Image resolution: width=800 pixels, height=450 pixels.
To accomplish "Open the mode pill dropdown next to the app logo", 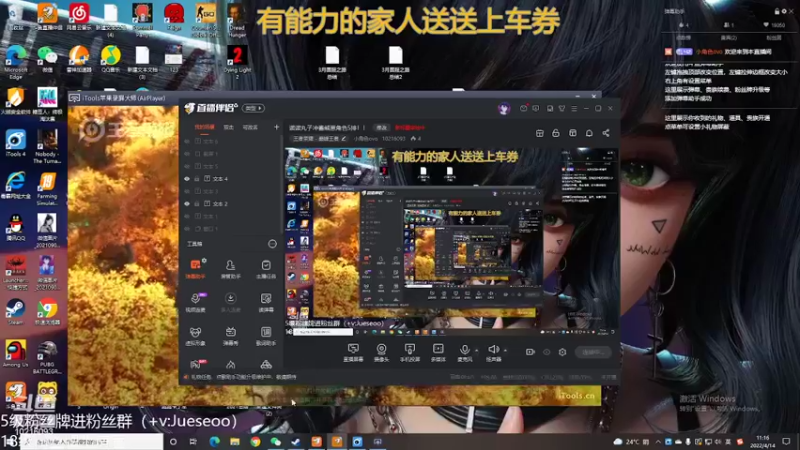I will pos(253,108).
